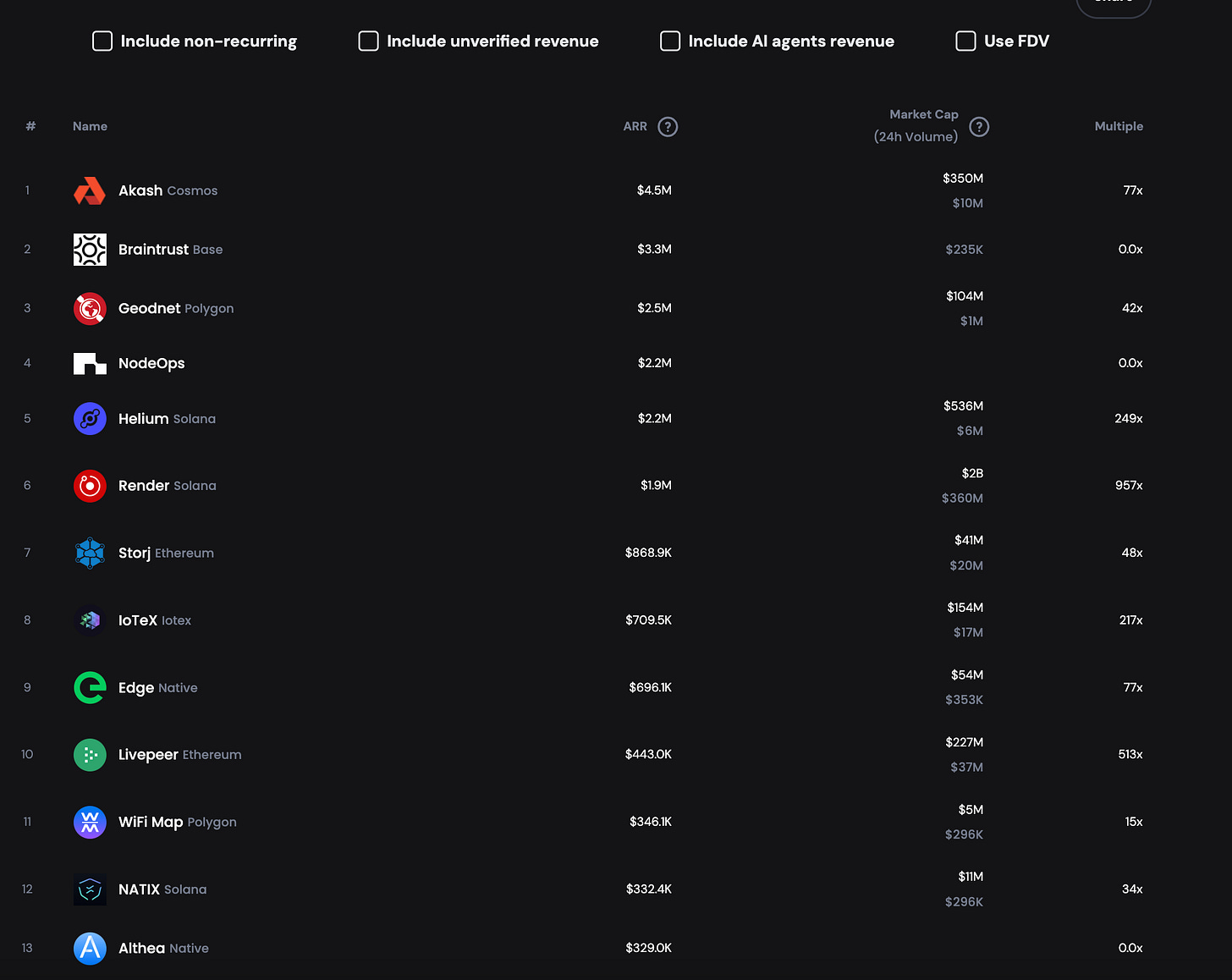Tick the Use FDV checkbox

(965, 41)
